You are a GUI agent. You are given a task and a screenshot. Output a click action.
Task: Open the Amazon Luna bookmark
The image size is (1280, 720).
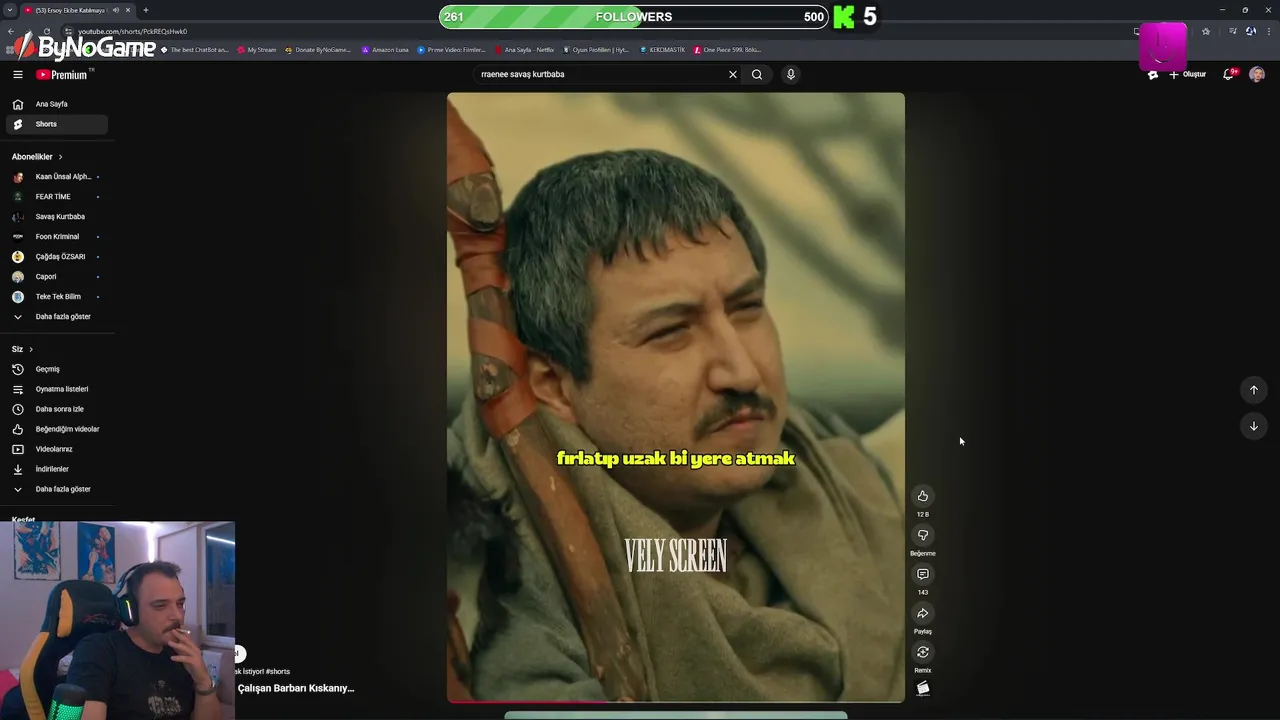386,49
